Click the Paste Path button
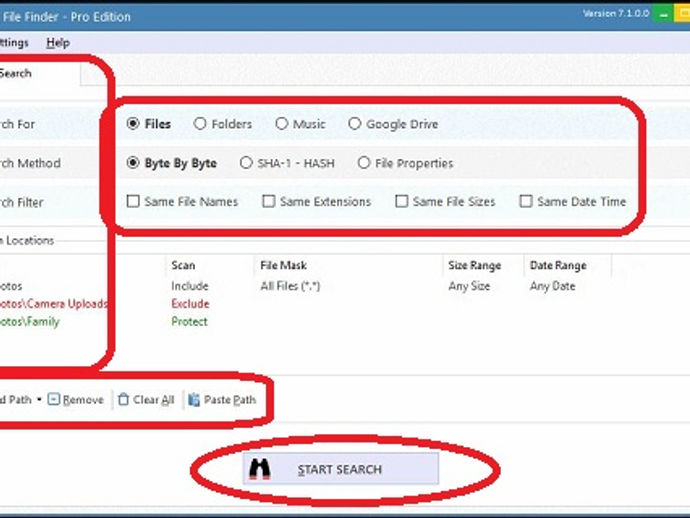This screenshot has width=690, height=518. coord(222,400)
